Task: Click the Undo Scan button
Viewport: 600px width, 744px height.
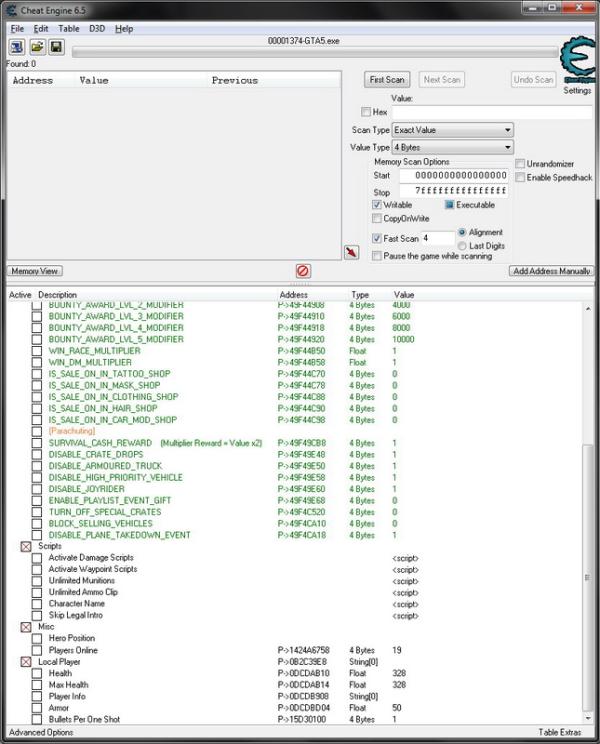Action: (534, 80)
